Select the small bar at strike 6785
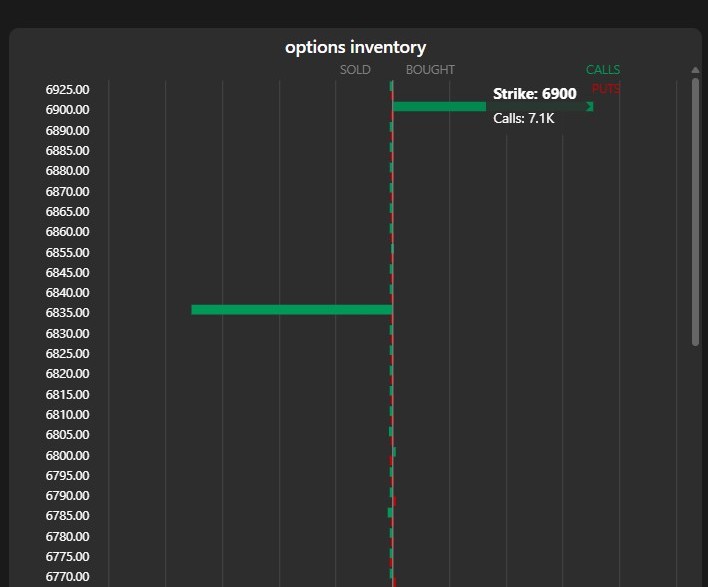 coord(390,513)
